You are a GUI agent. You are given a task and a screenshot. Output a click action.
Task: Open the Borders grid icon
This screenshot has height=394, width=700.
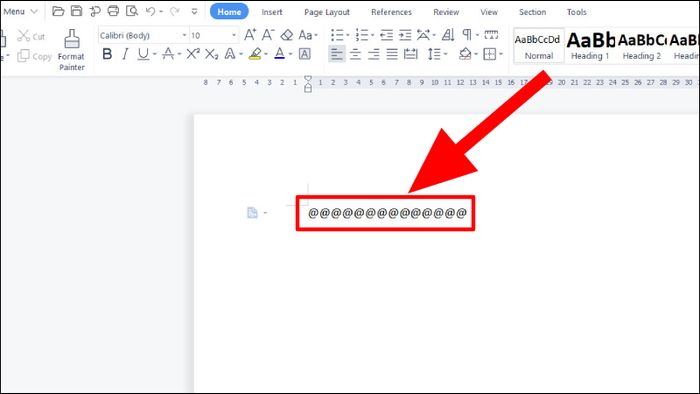coord(490,54)
